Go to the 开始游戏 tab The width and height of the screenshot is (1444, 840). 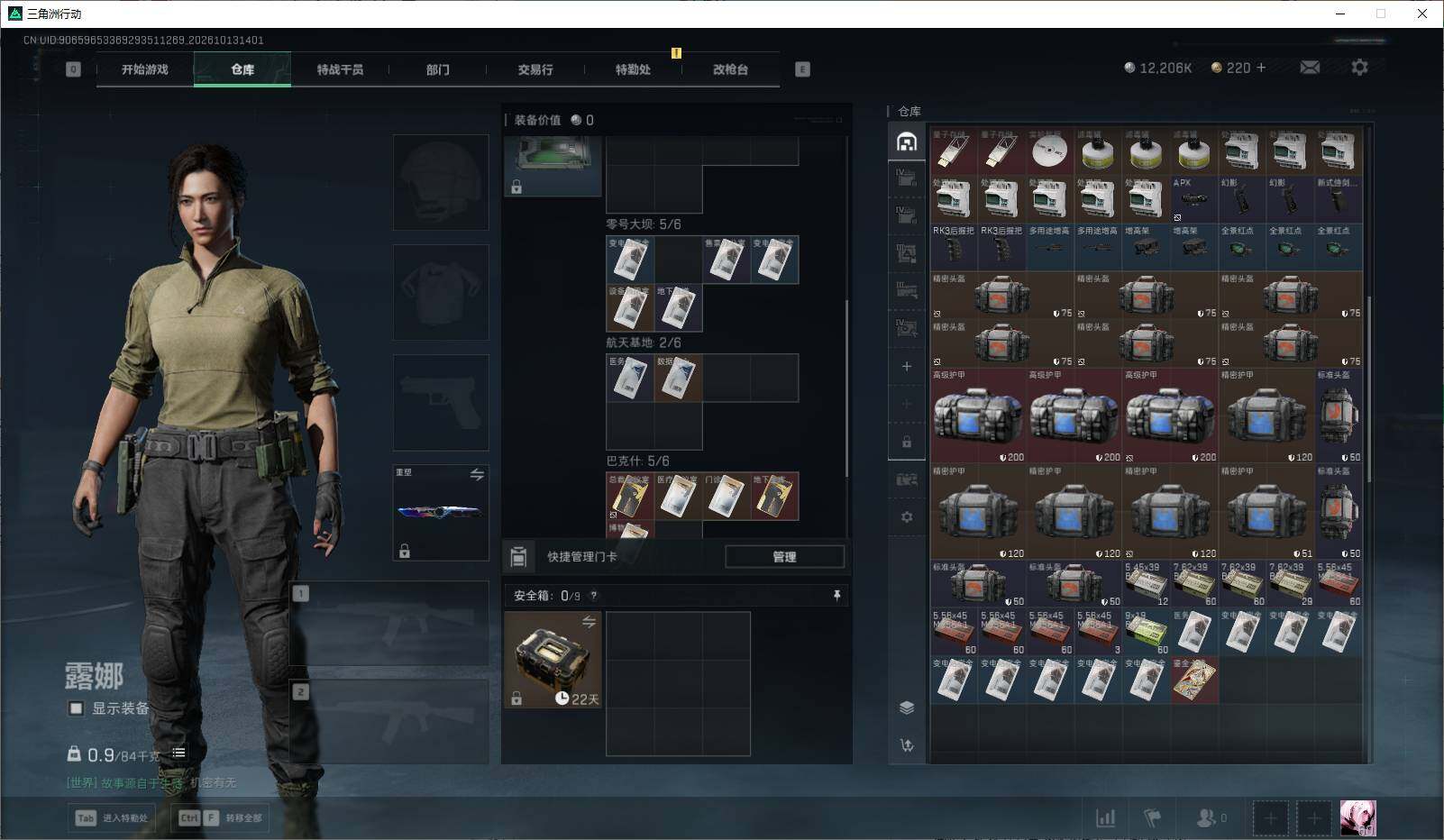145,69
